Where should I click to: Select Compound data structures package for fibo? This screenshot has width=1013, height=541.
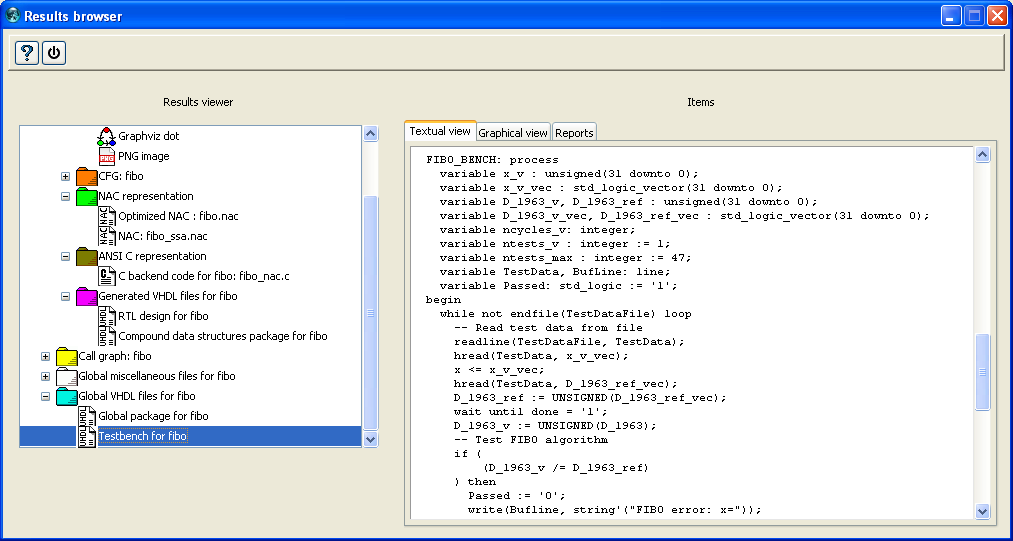point(223,336)
